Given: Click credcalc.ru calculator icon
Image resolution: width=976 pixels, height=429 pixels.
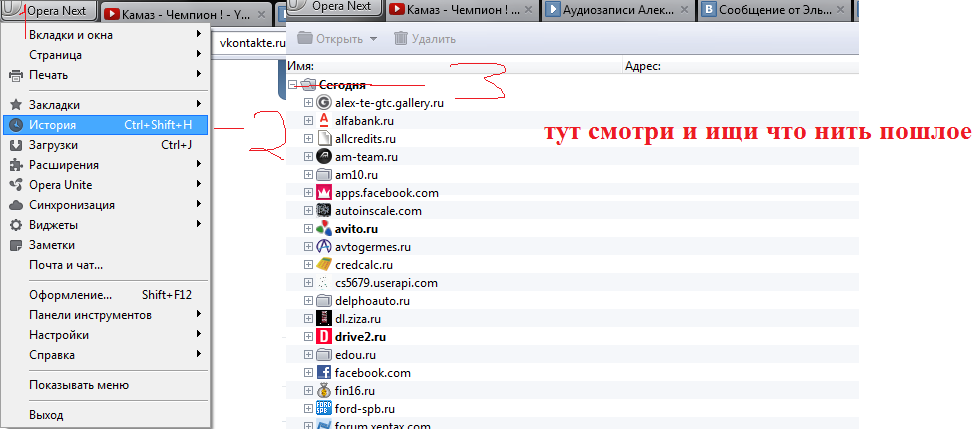Looking at the screenshot, I should (x=324, y=265).
